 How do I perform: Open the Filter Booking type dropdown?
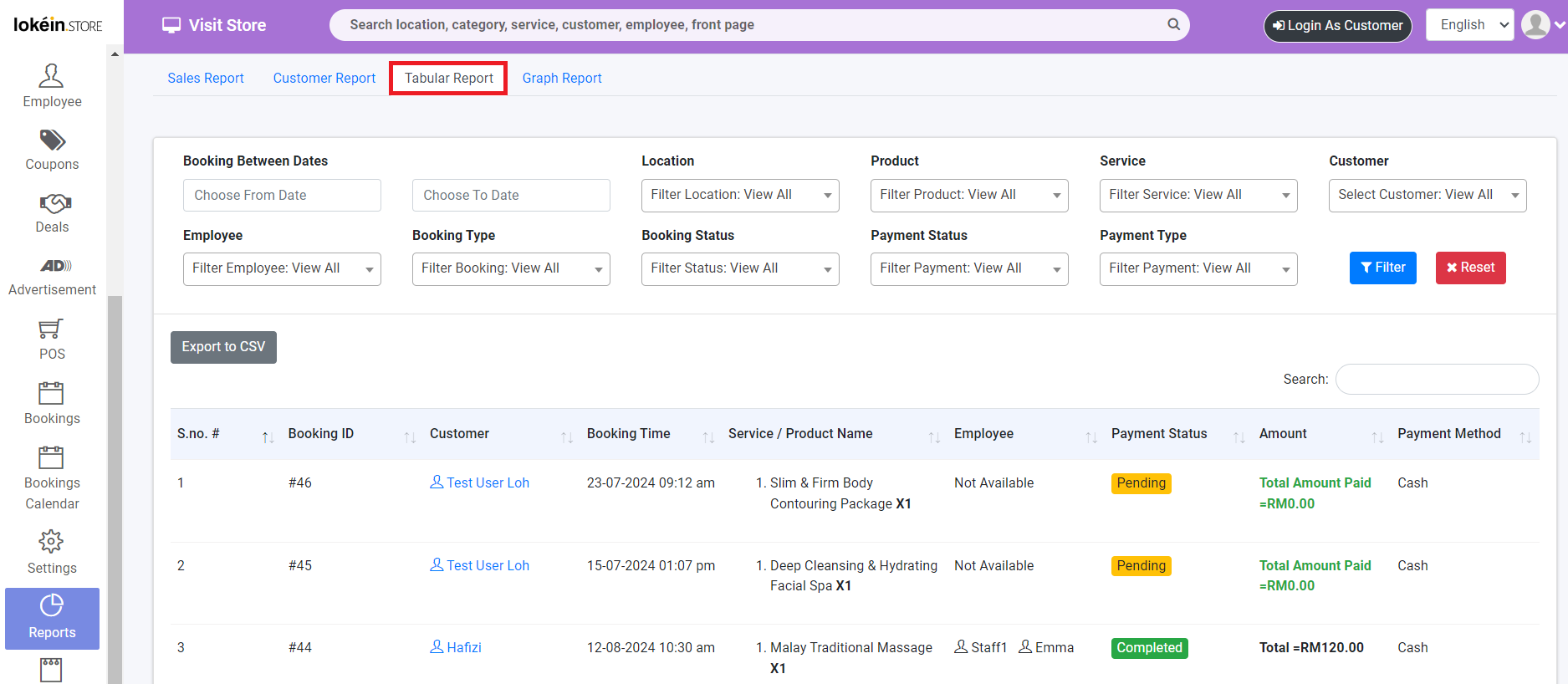511,268
